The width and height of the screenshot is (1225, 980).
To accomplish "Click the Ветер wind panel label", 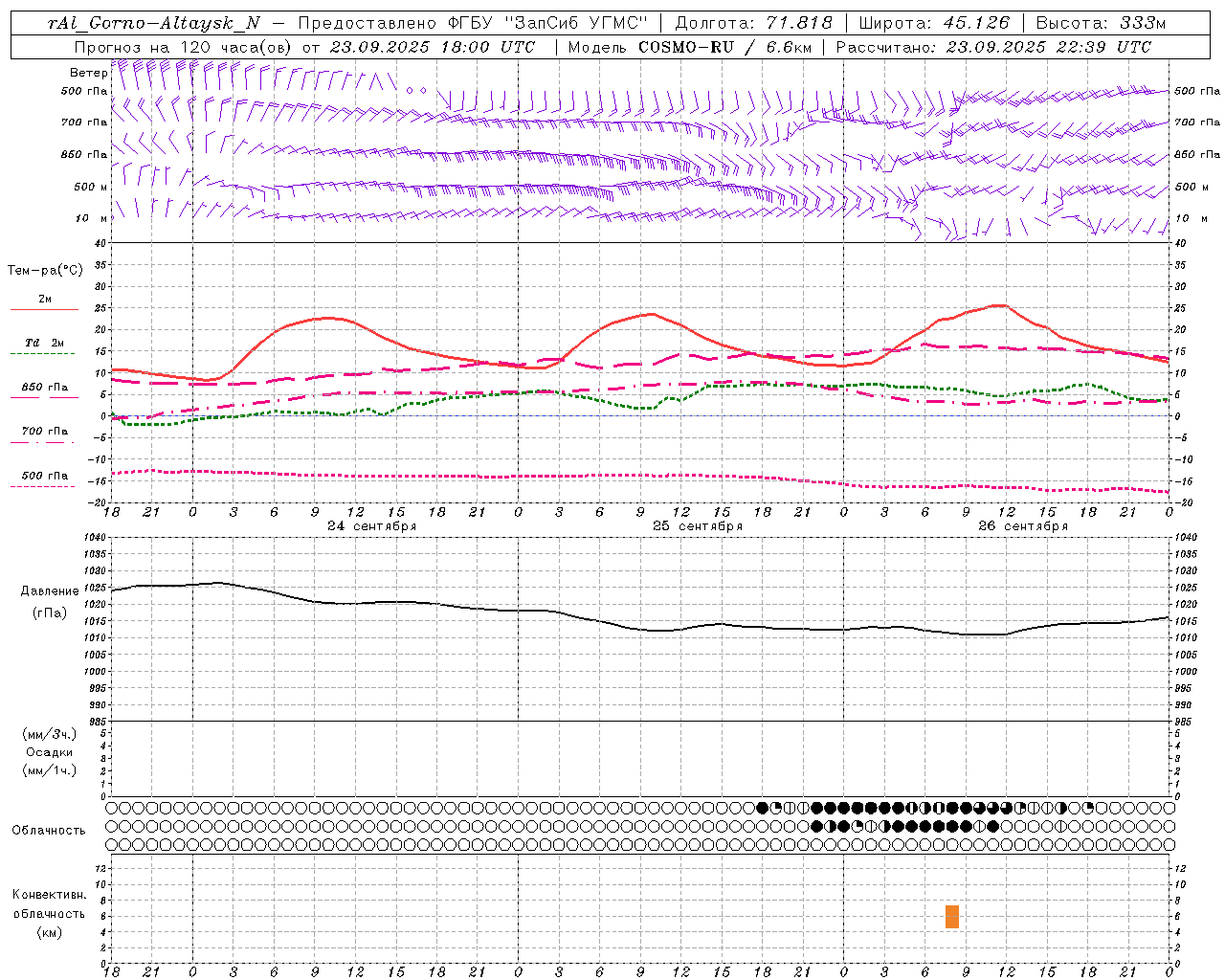I will pyautogui.click(x=88, y=73).
